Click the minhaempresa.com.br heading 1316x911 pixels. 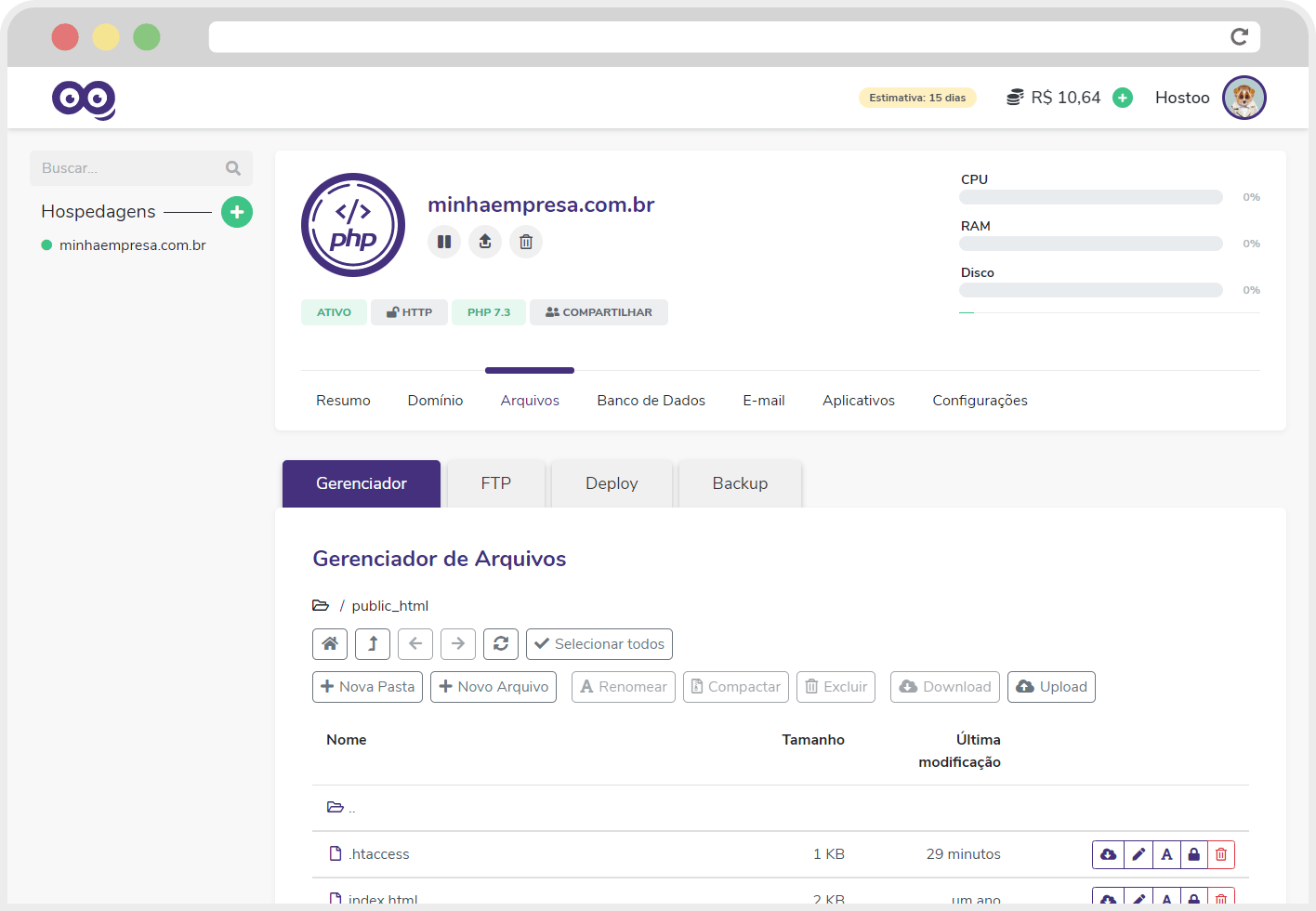click(541, 205)
